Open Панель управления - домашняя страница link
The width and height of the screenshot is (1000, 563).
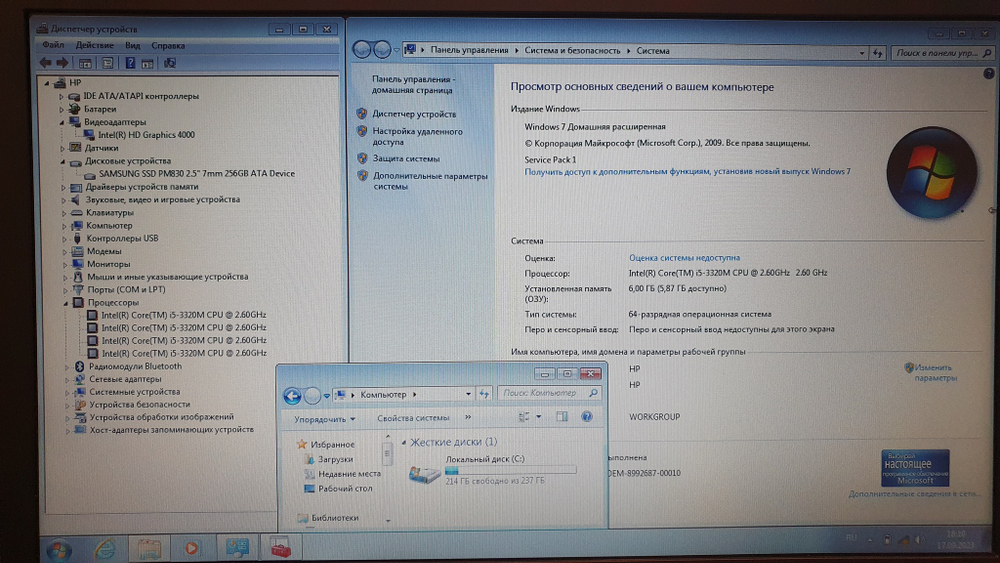(413, 85)
